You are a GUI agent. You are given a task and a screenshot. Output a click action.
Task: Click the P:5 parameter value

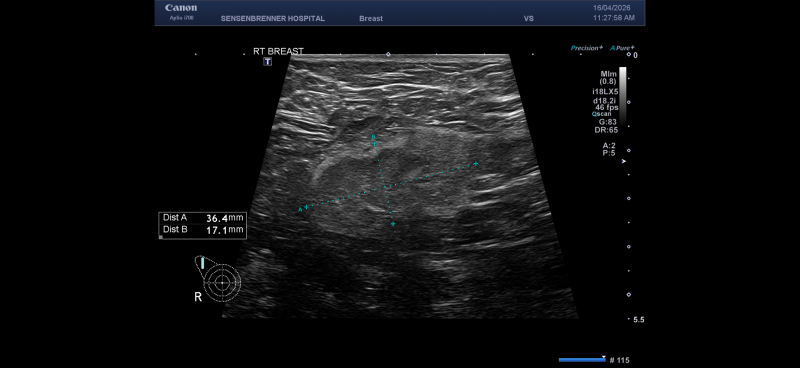609,153
